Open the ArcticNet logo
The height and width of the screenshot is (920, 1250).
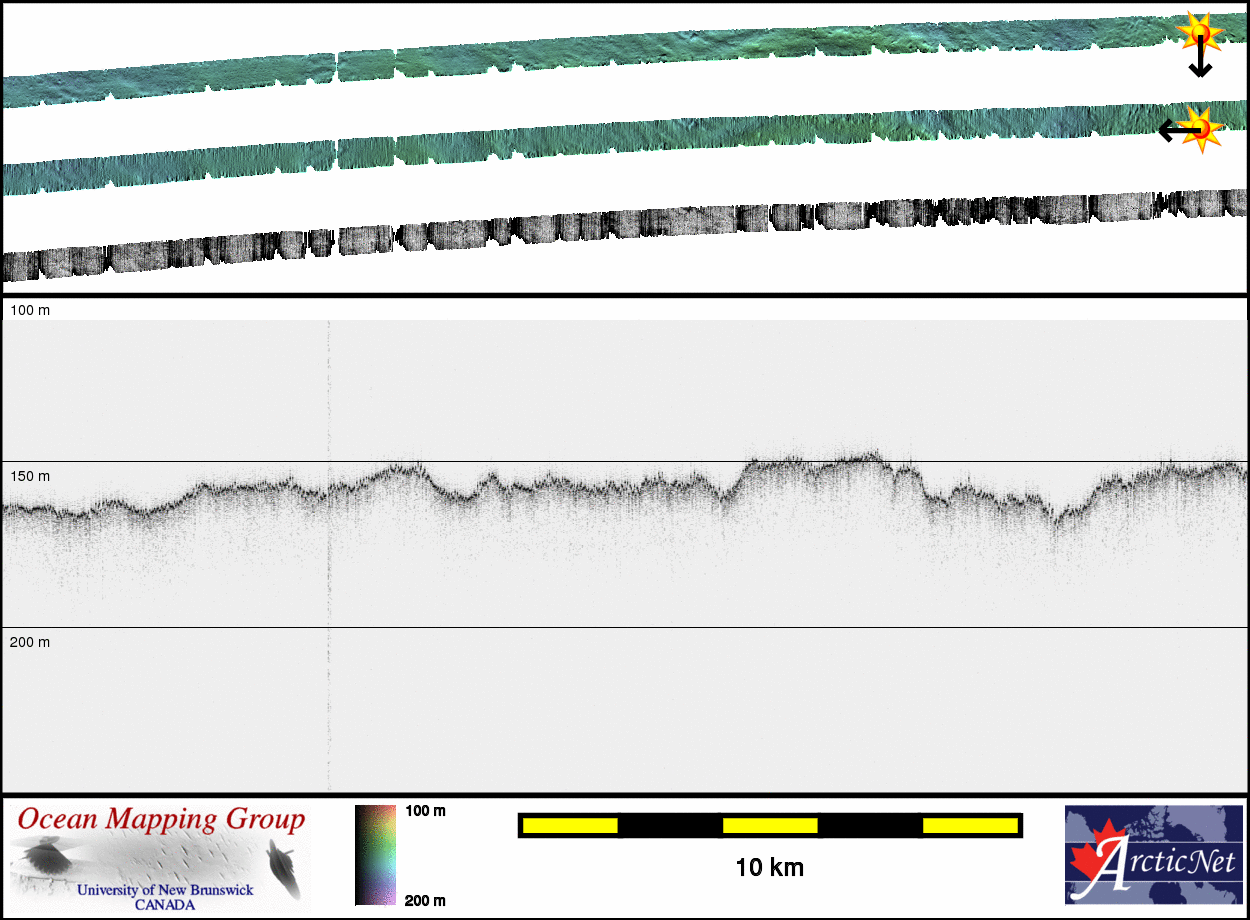(x=1154, y=855)
